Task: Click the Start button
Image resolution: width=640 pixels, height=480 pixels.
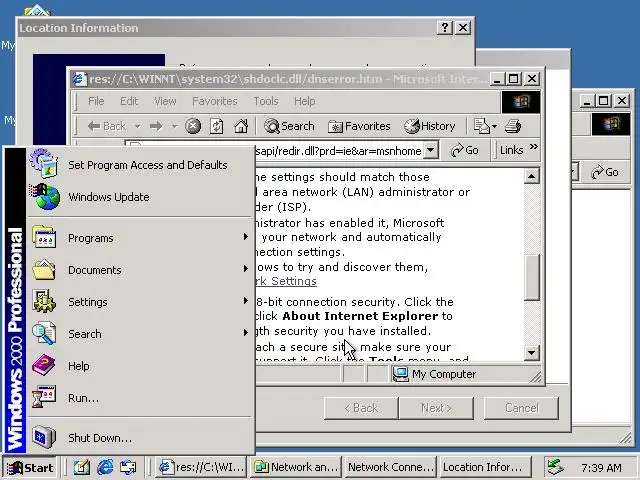Action: [x=31, y=467]
